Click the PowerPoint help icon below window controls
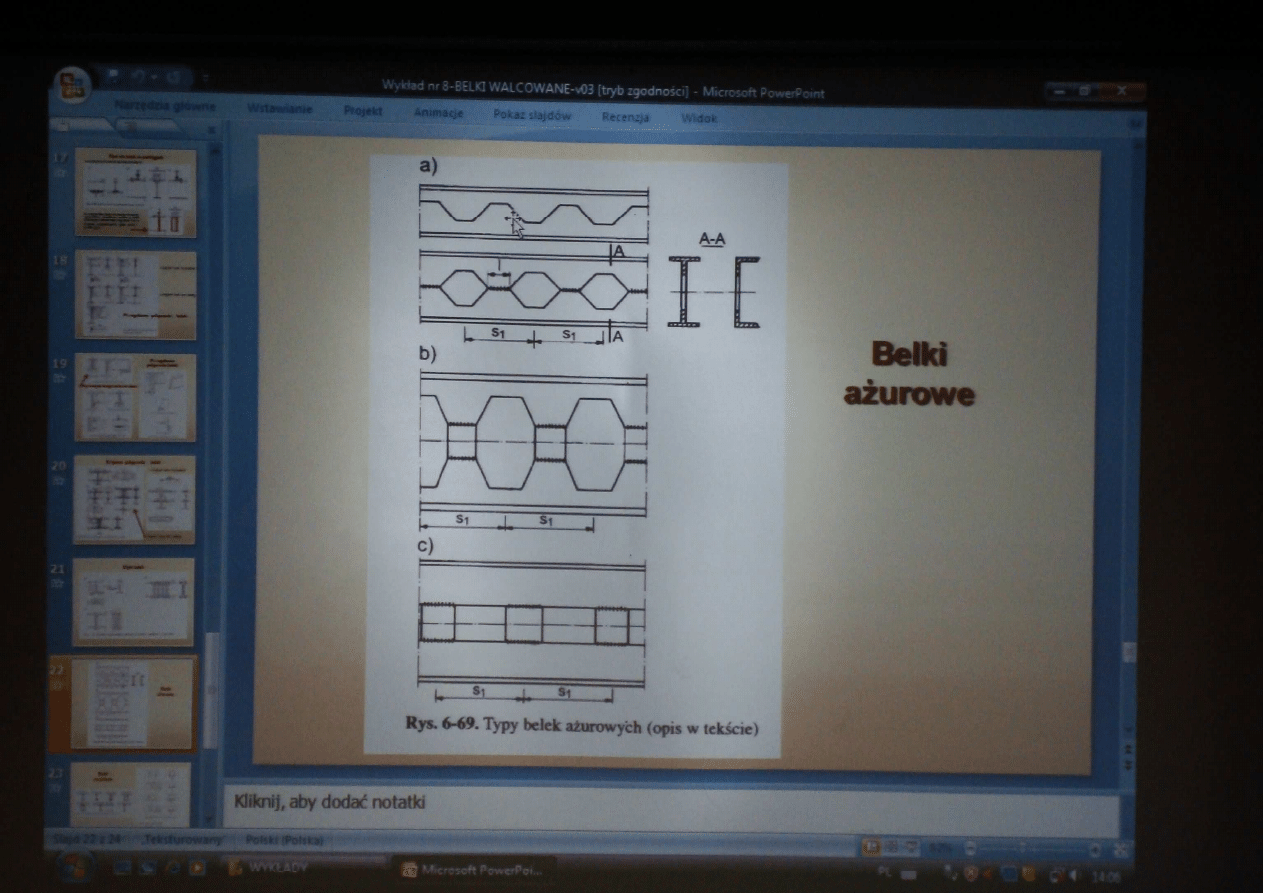This screenshot has height=893, width=1263. pyautogui.click(x=1133, y=122)
